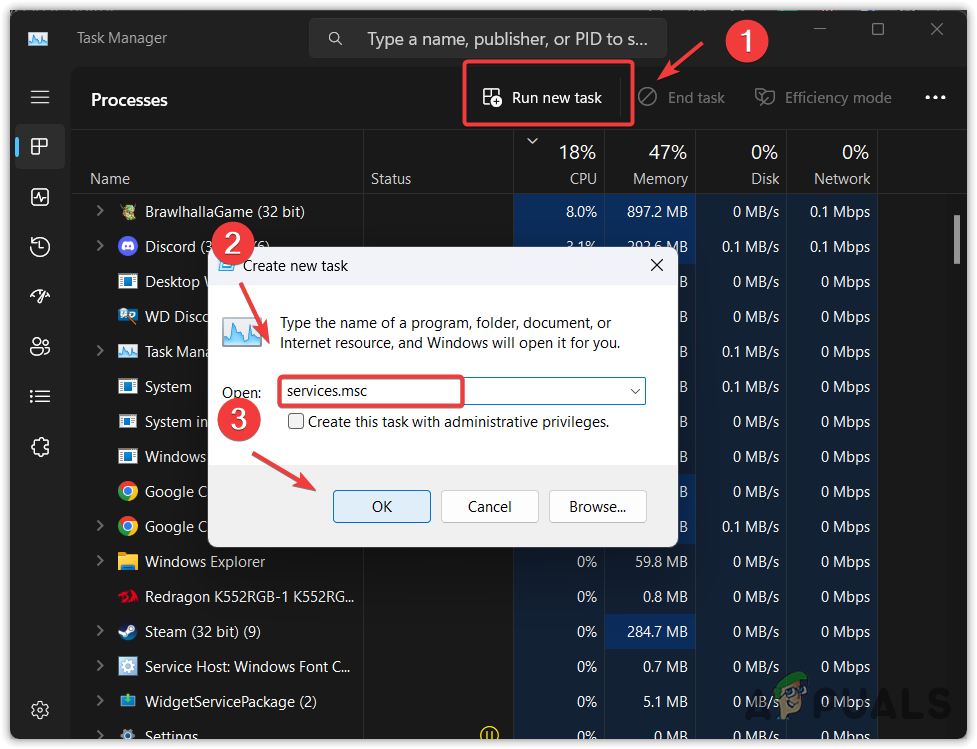Screen dimensions: 977x749
Task: Open the dropdown arrow of the Open field
Action: tap(635, 391)
